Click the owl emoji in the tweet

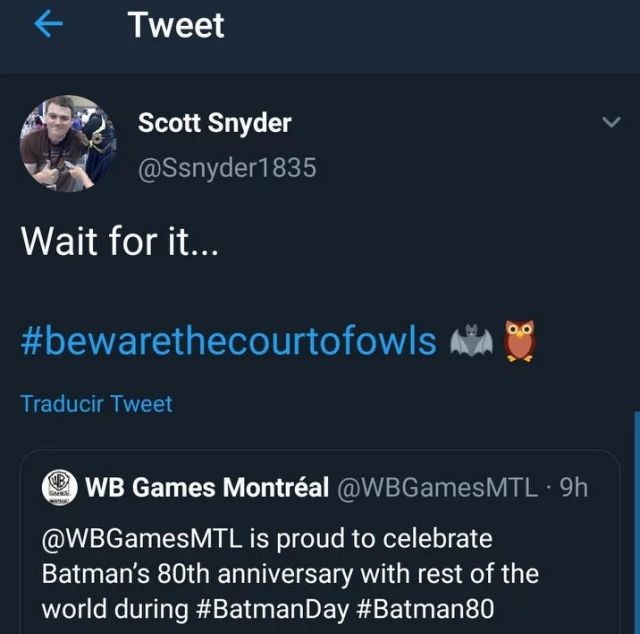(x=519, y=341)
